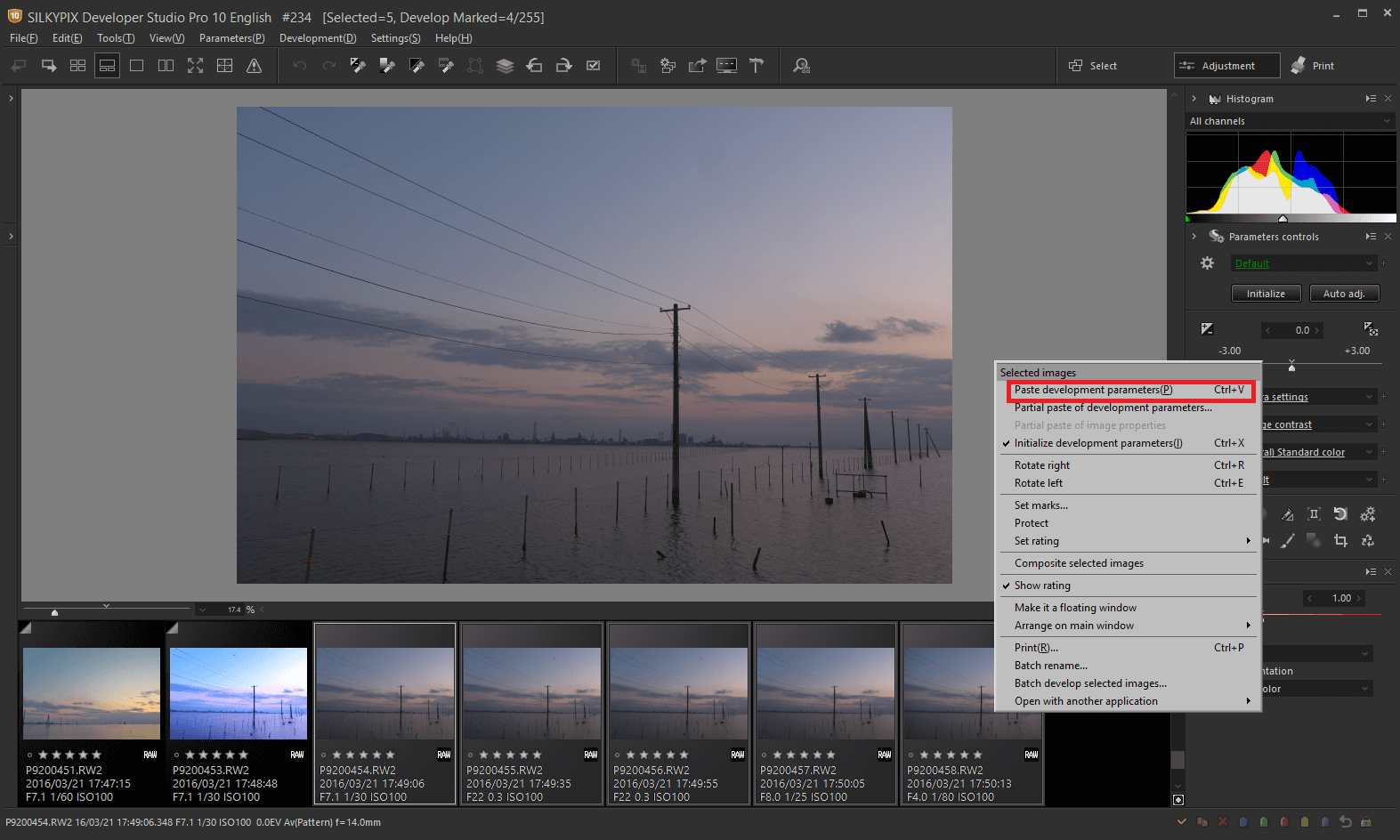Click the full-screen preview arrows icon
Image resolution: width=1400 pixels, height=840 pixels.
click(195, 66)
